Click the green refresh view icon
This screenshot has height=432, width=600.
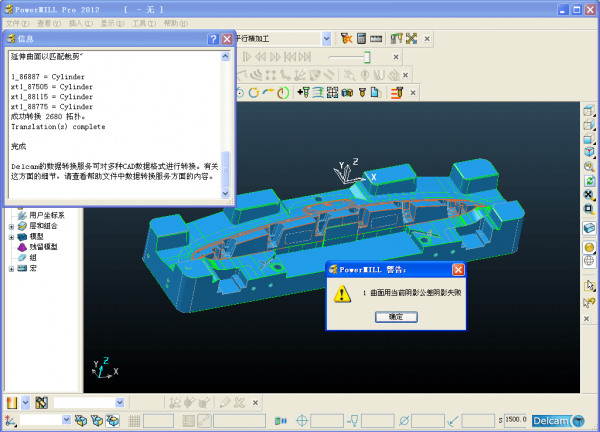coord(589,181)
